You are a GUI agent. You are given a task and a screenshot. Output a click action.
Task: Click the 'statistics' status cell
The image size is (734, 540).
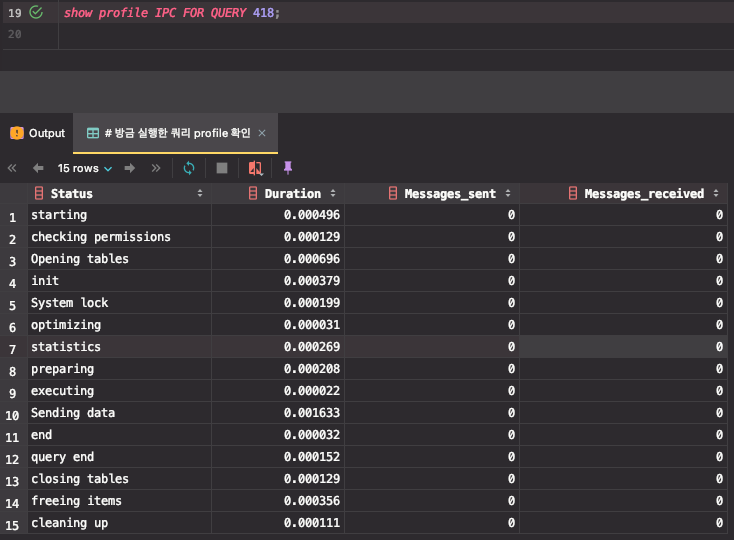point(119,347)
